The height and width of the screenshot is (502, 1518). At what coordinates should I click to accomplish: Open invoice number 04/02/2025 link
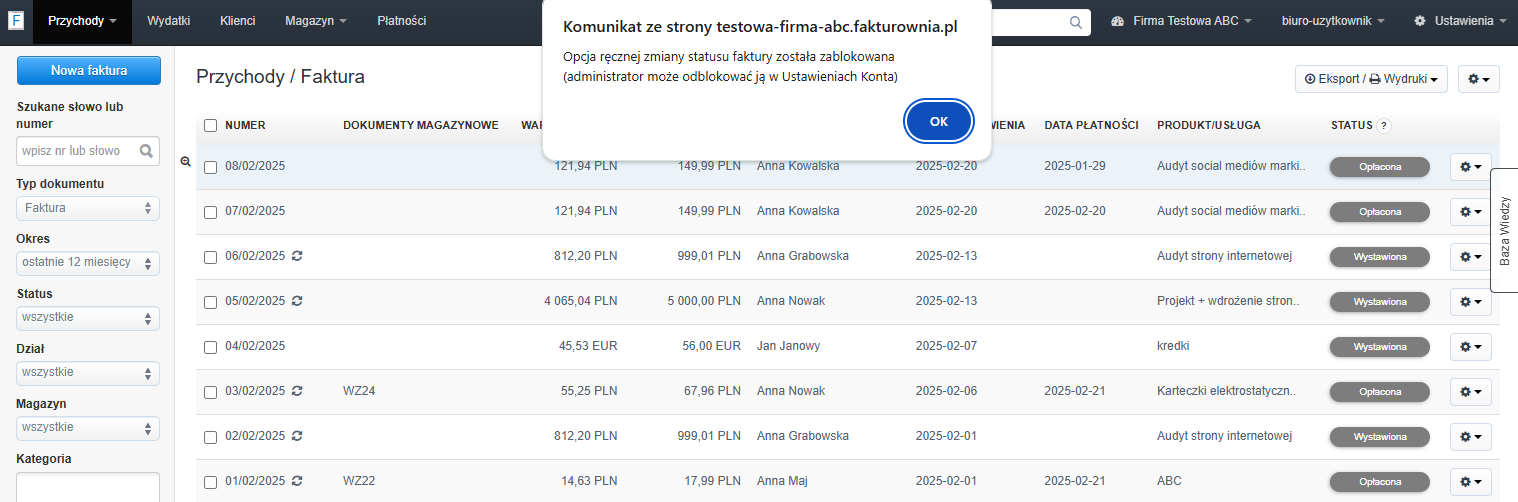255,346
